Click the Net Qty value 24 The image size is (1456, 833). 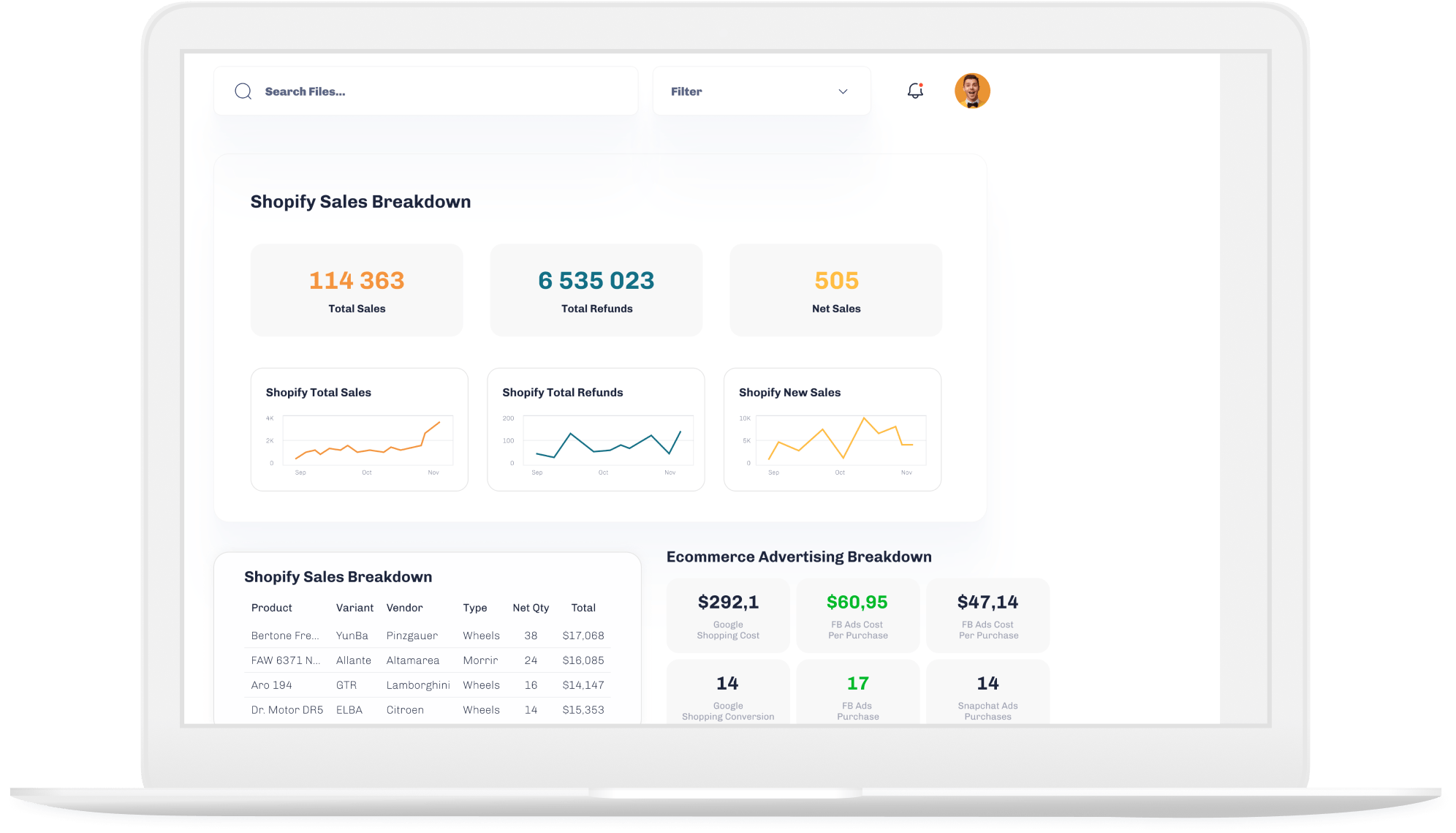[x=531, y=660]
